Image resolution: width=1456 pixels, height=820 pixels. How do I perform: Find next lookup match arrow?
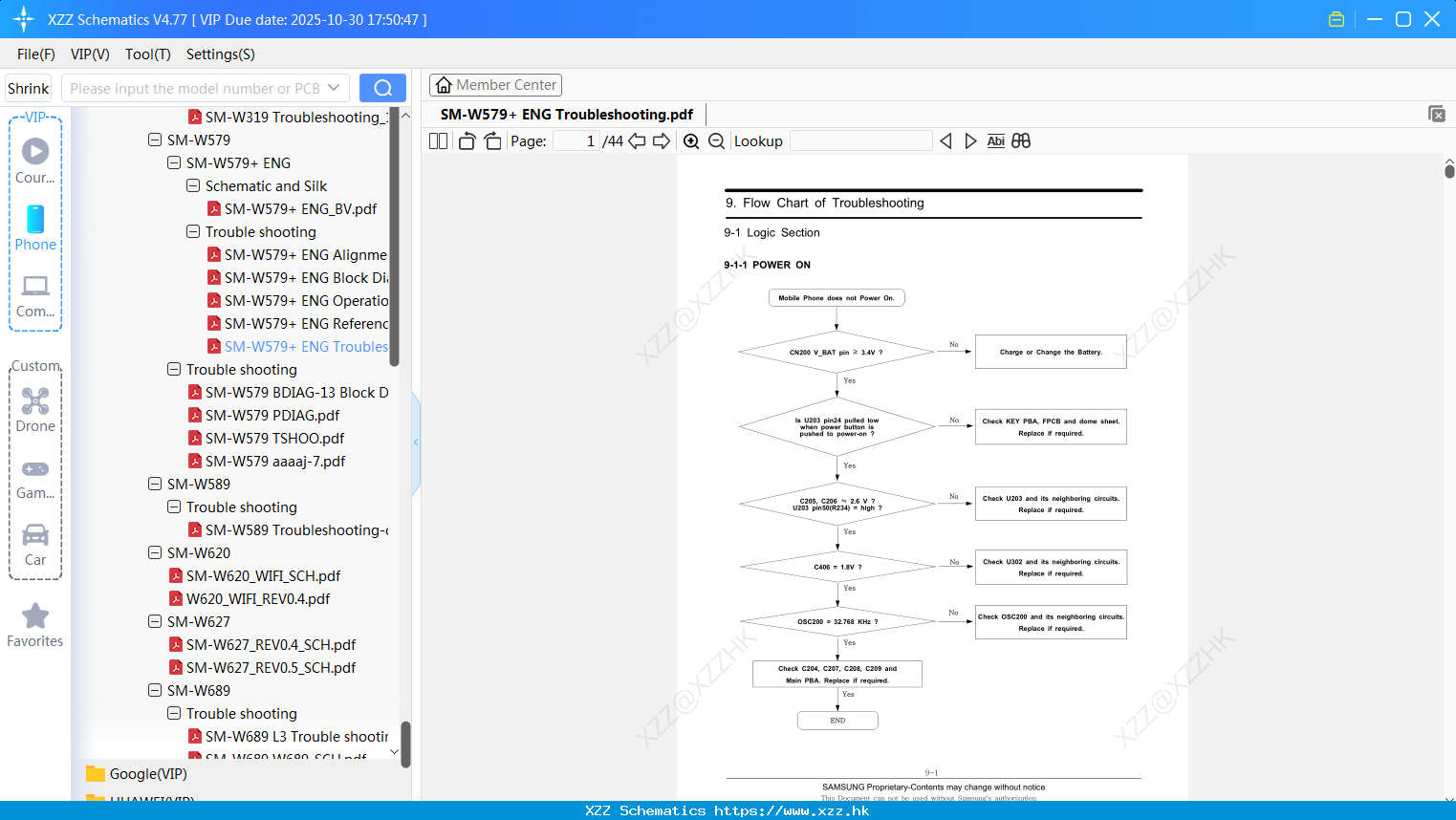click(970, 141)
